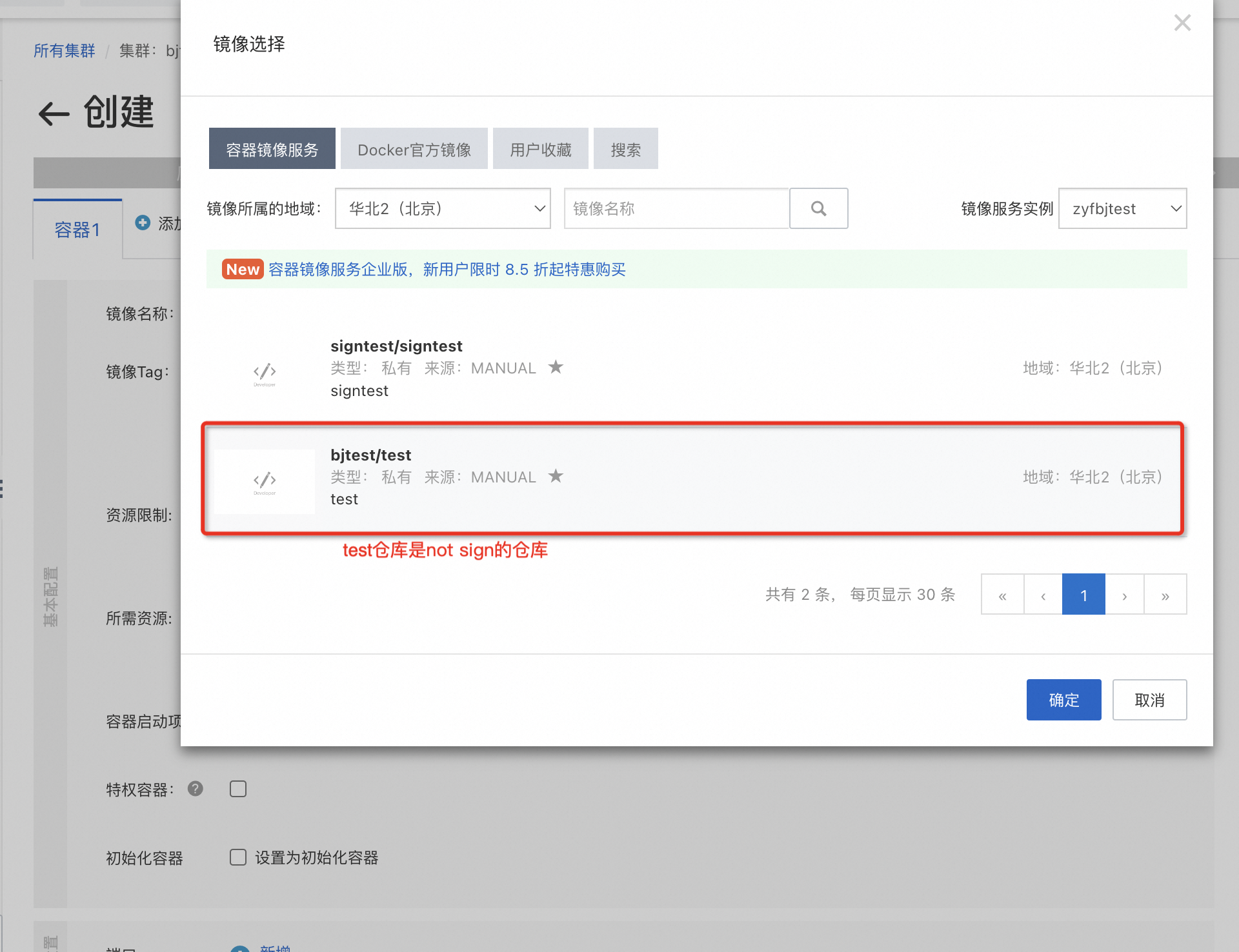
Task: Check 设置为初始化容器 checkbox
Action: tap(238, 857)
